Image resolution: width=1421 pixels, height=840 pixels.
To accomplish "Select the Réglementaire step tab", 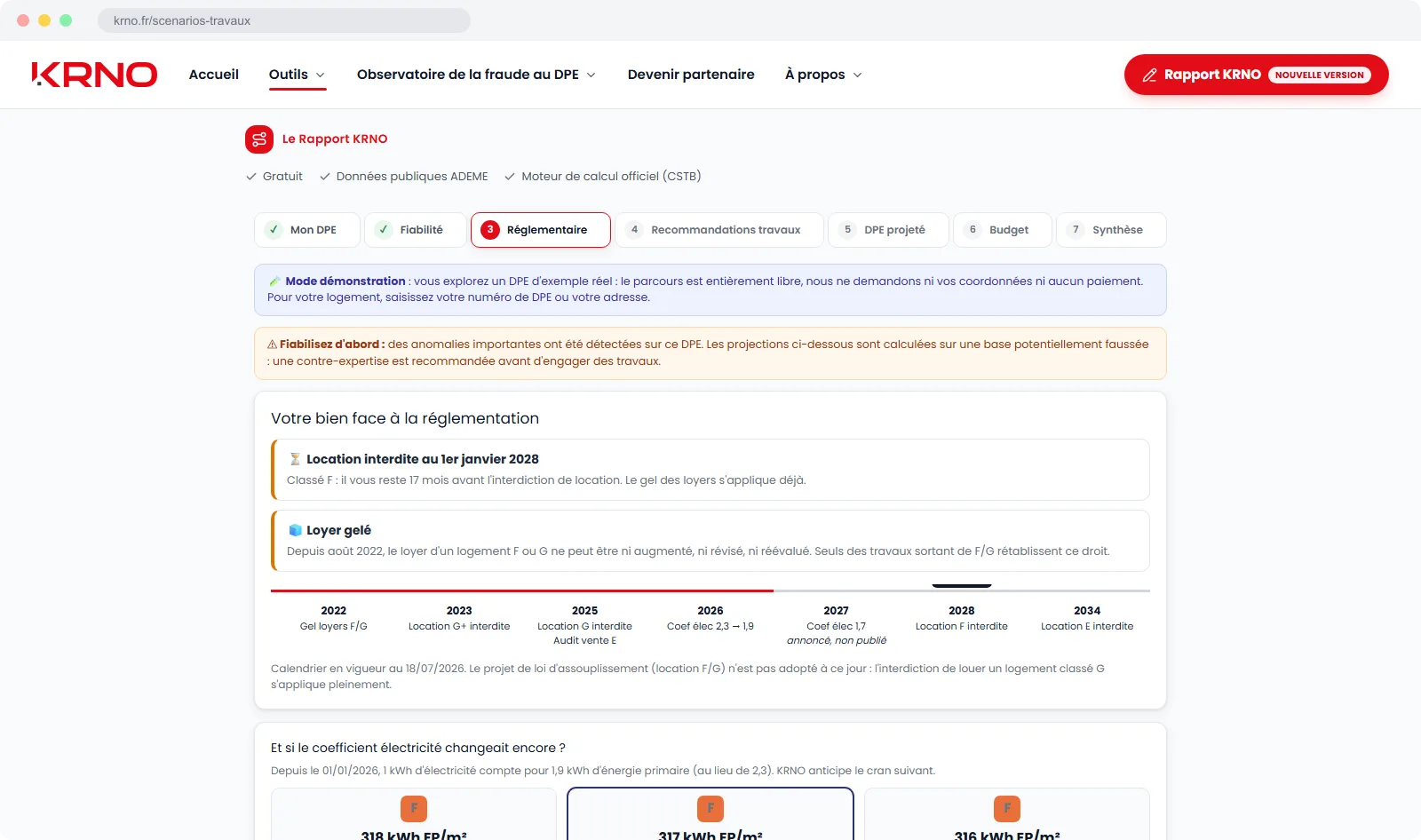I will [x=541, y=230].
